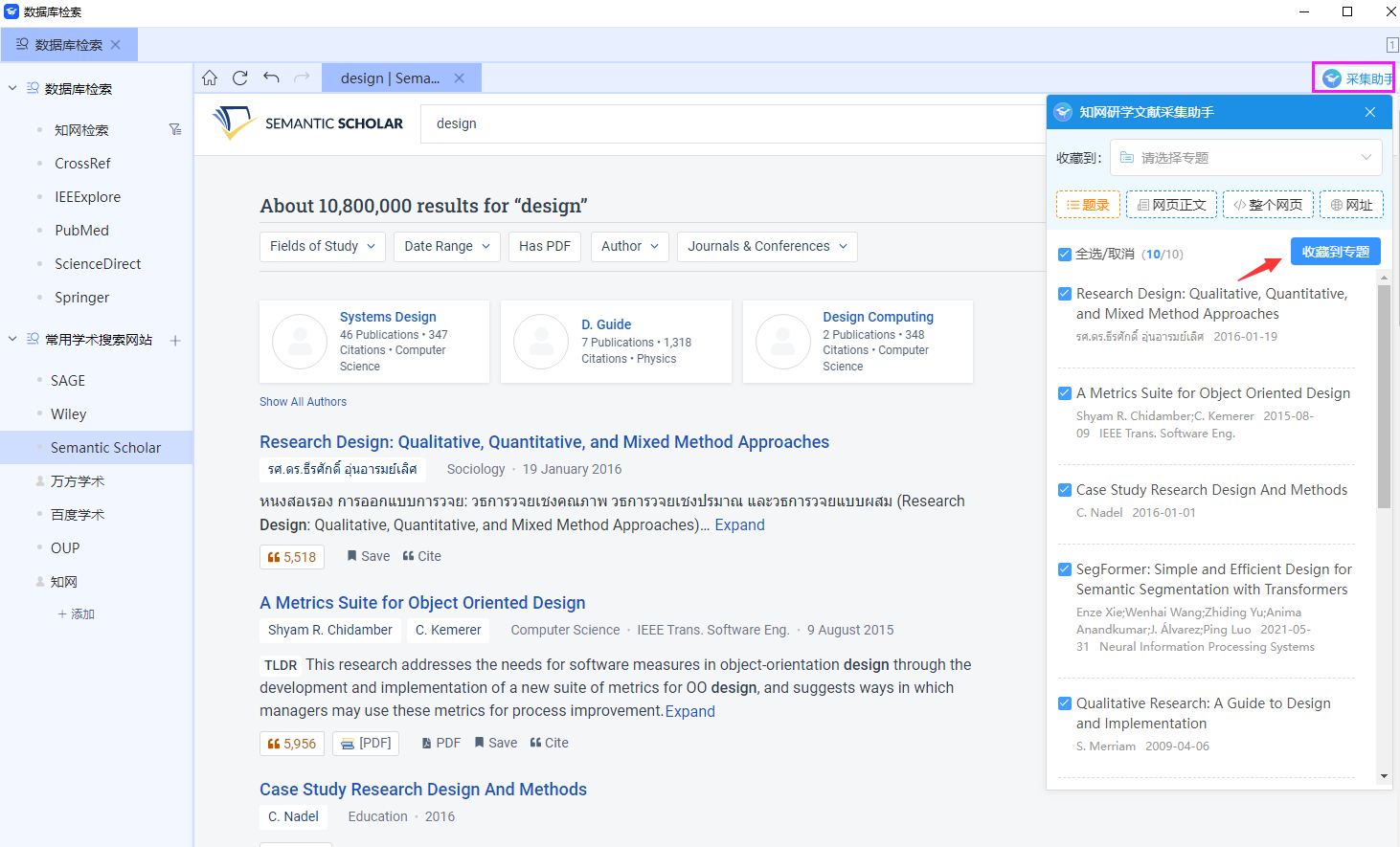Click the page count icon at top right

(x=1392, y=45)
